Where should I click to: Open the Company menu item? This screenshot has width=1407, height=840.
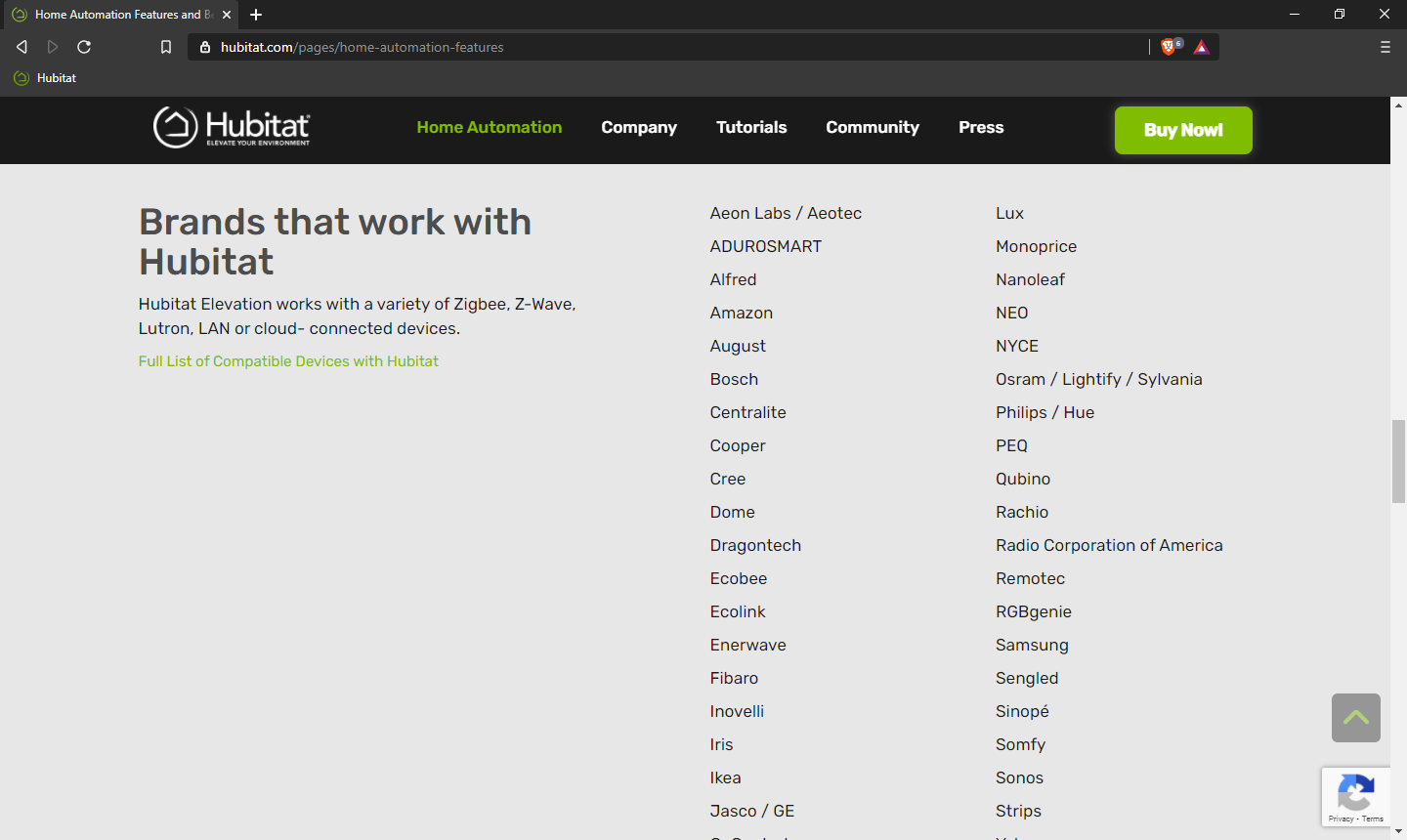click(x=639, y=128)
